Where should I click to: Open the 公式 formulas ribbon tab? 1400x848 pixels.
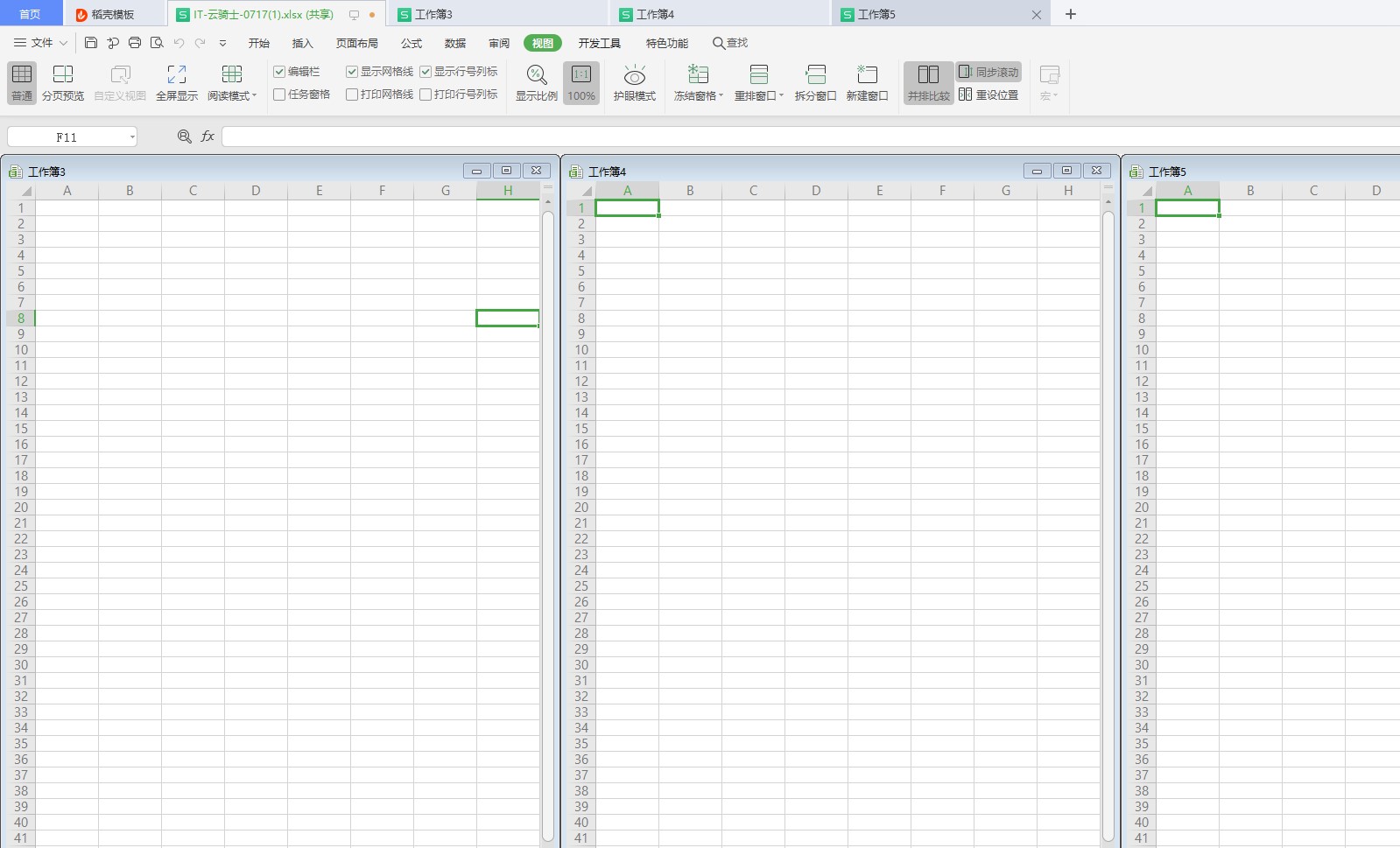[x=412, y=43]
